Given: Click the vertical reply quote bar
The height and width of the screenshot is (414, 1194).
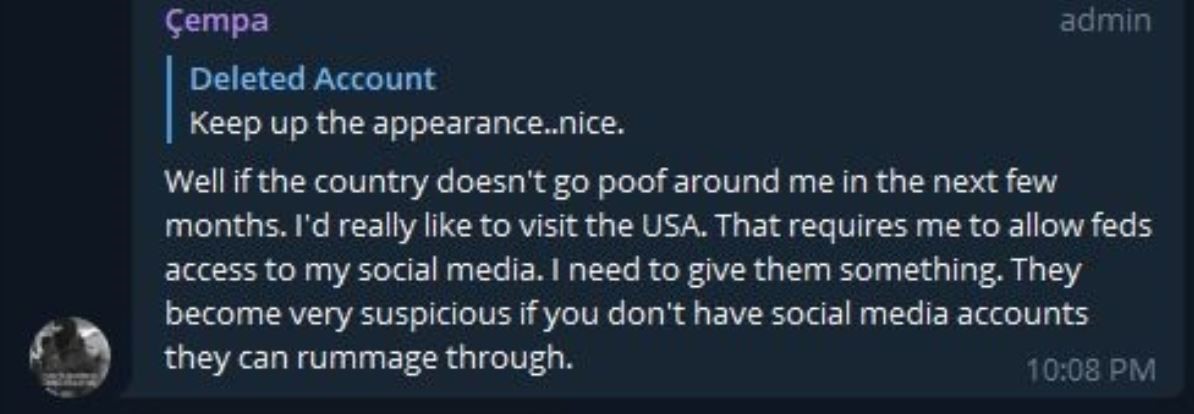Looking at the screenshot, I should pos(171,101).
